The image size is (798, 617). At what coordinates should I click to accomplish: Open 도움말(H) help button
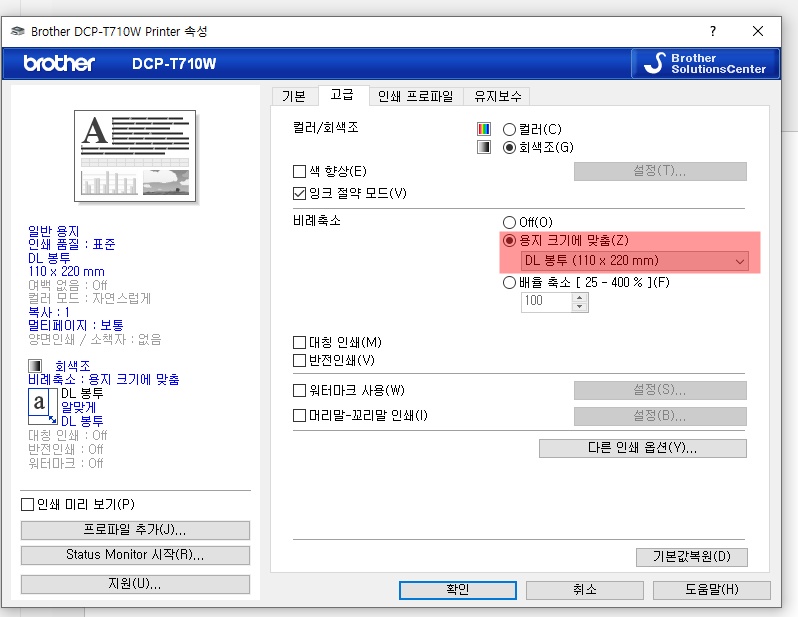coord(711,590)
